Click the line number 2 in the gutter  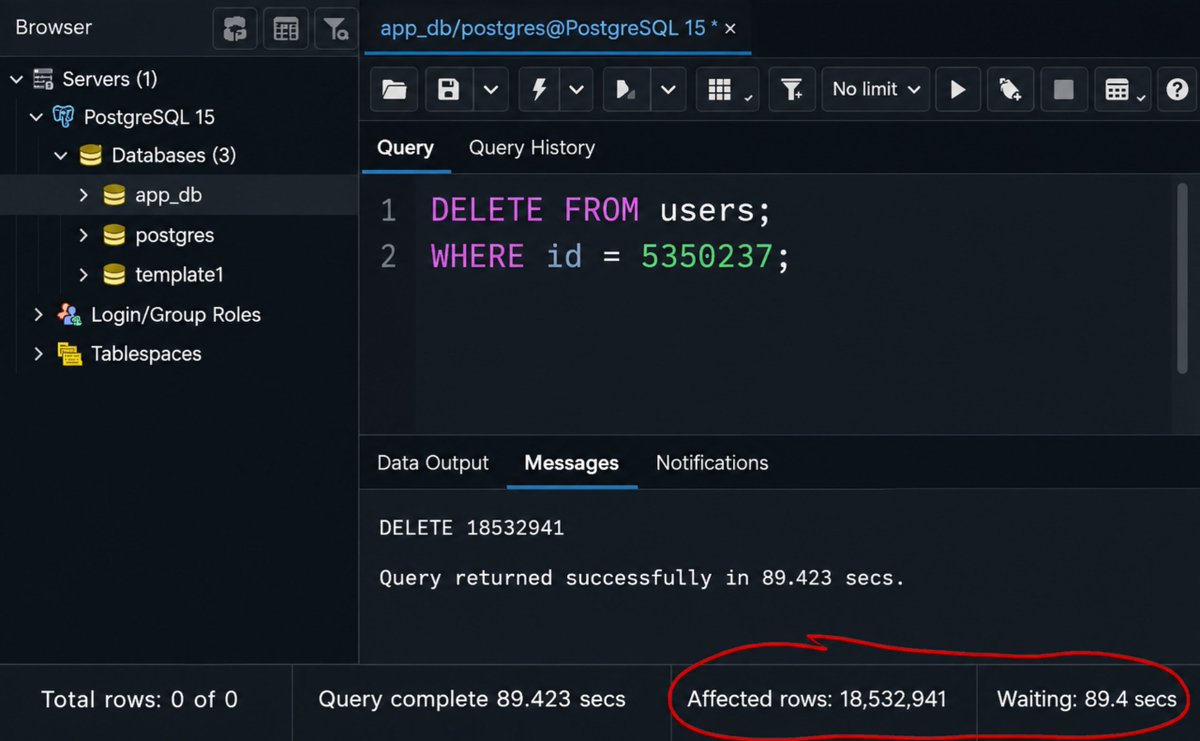coord(388,257)
